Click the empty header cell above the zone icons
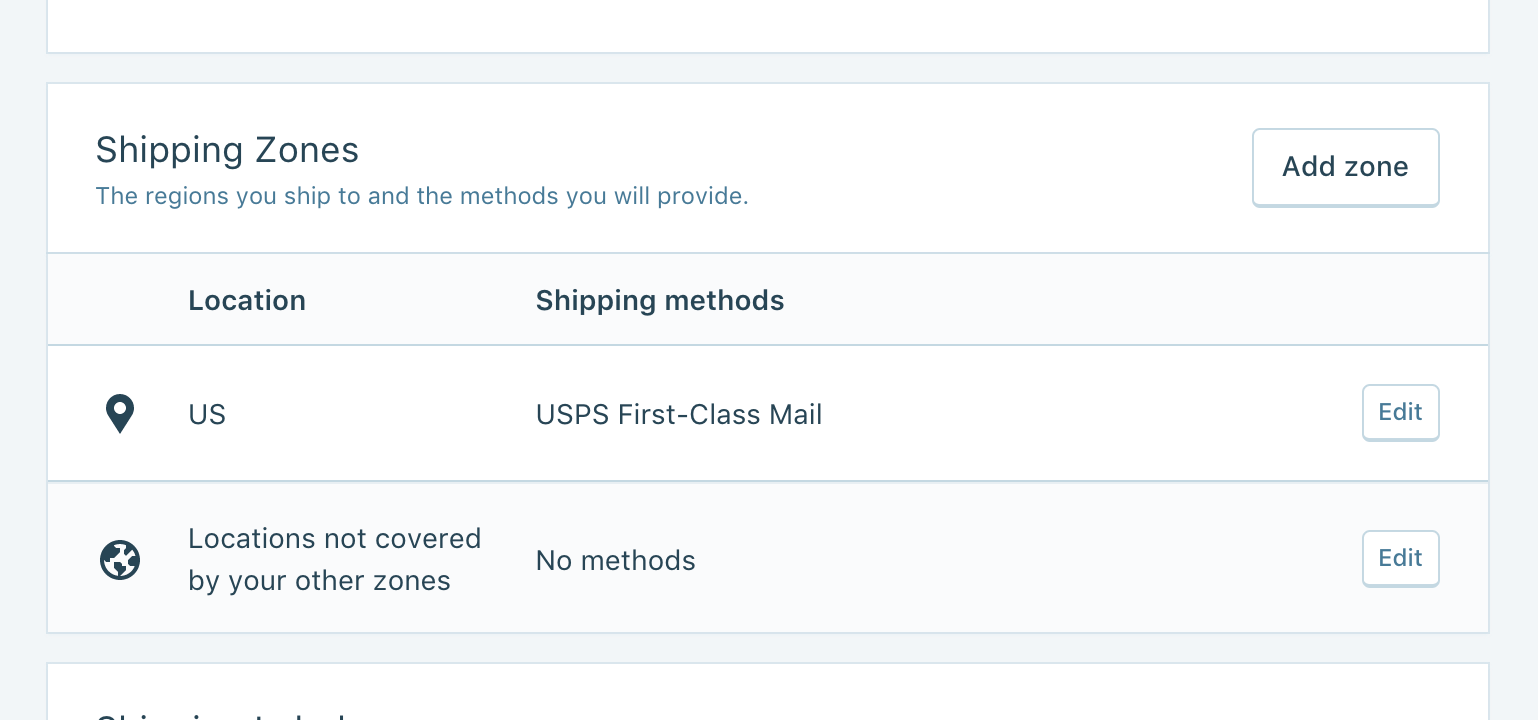Viewport: 1538px width, 720px height. point(118,300)
